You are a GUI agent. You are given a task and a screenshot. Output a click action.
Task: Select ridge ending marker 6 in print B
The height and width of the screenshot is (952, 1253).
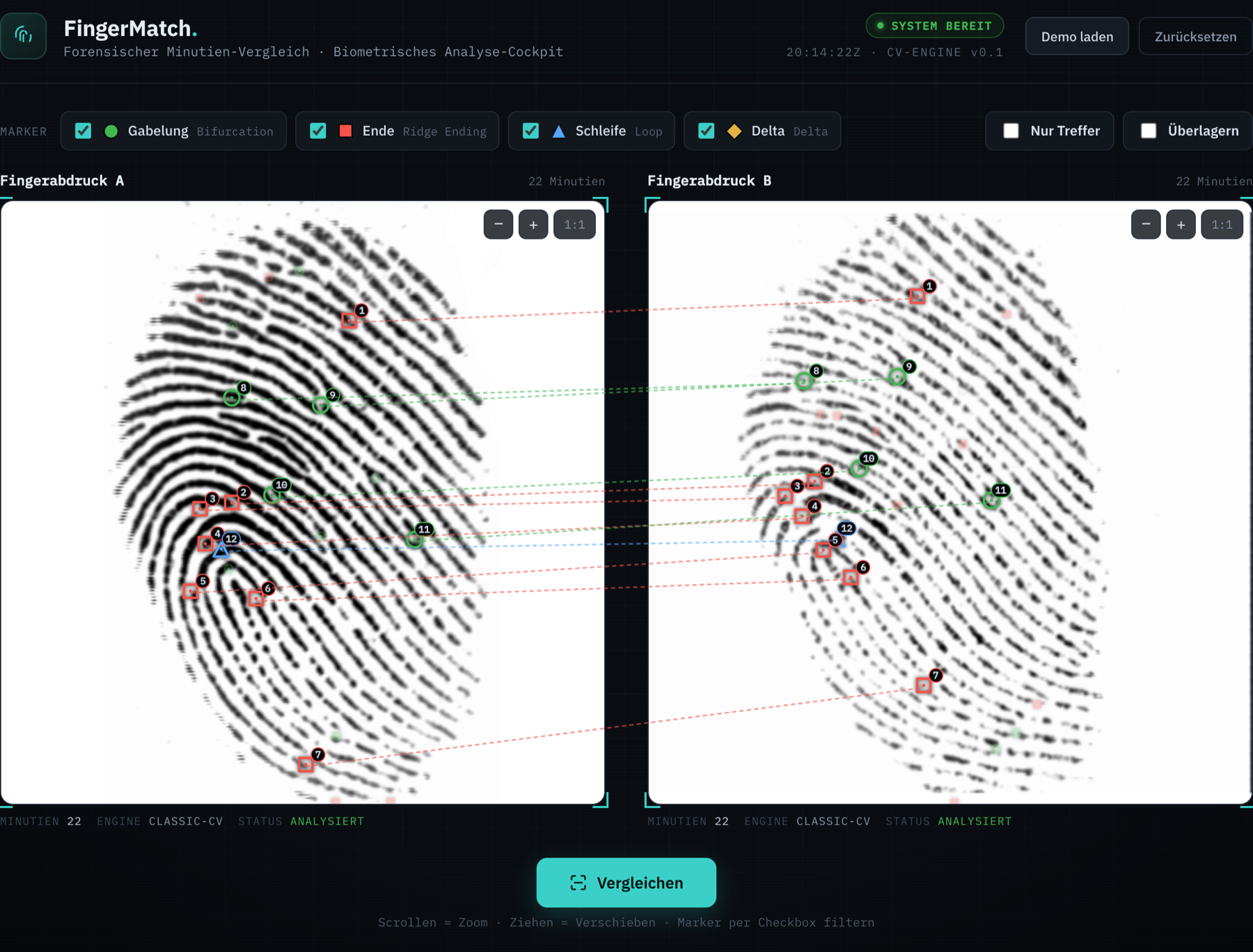851,578
